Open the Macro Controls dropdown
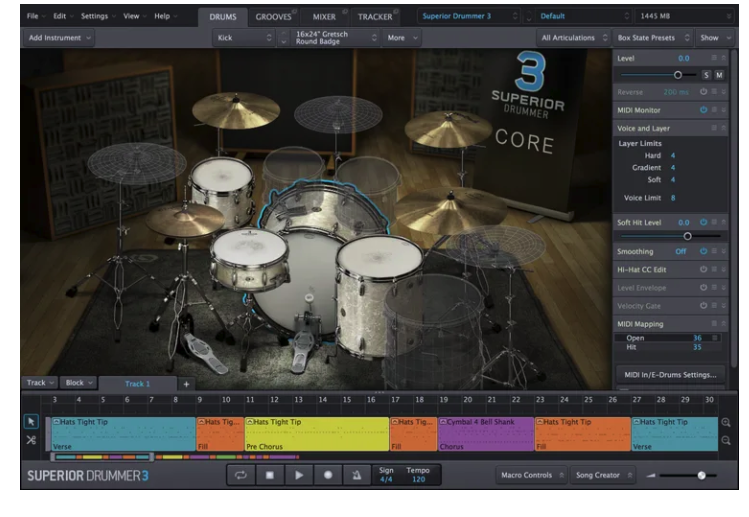The height and width of the screenshot is (517, 749). pos(532,475)
